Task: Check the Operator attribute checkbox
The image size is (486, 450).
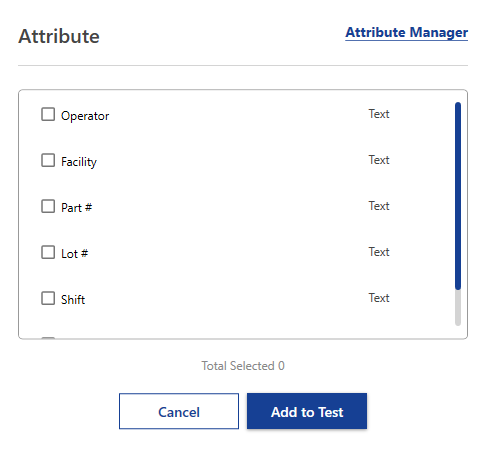Action: [x=48, y=114]
